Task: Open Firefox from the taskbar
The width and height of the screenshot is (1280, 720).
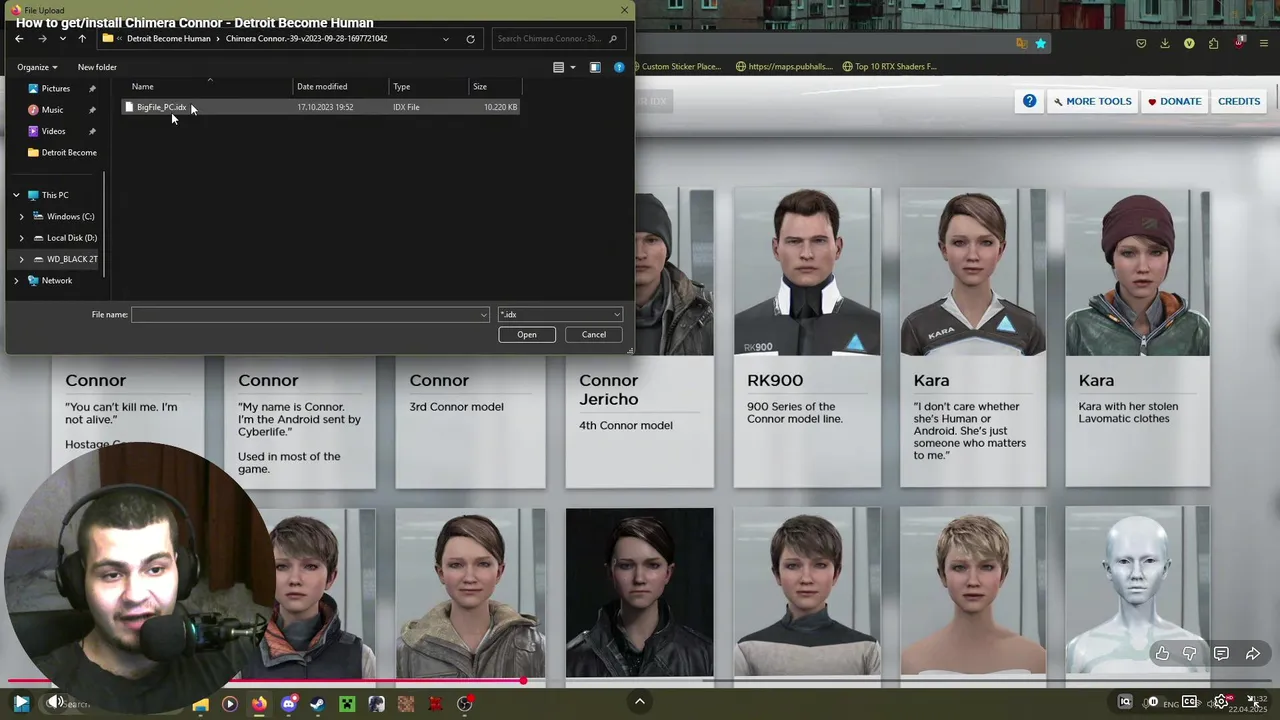Action: coord(259,704)
